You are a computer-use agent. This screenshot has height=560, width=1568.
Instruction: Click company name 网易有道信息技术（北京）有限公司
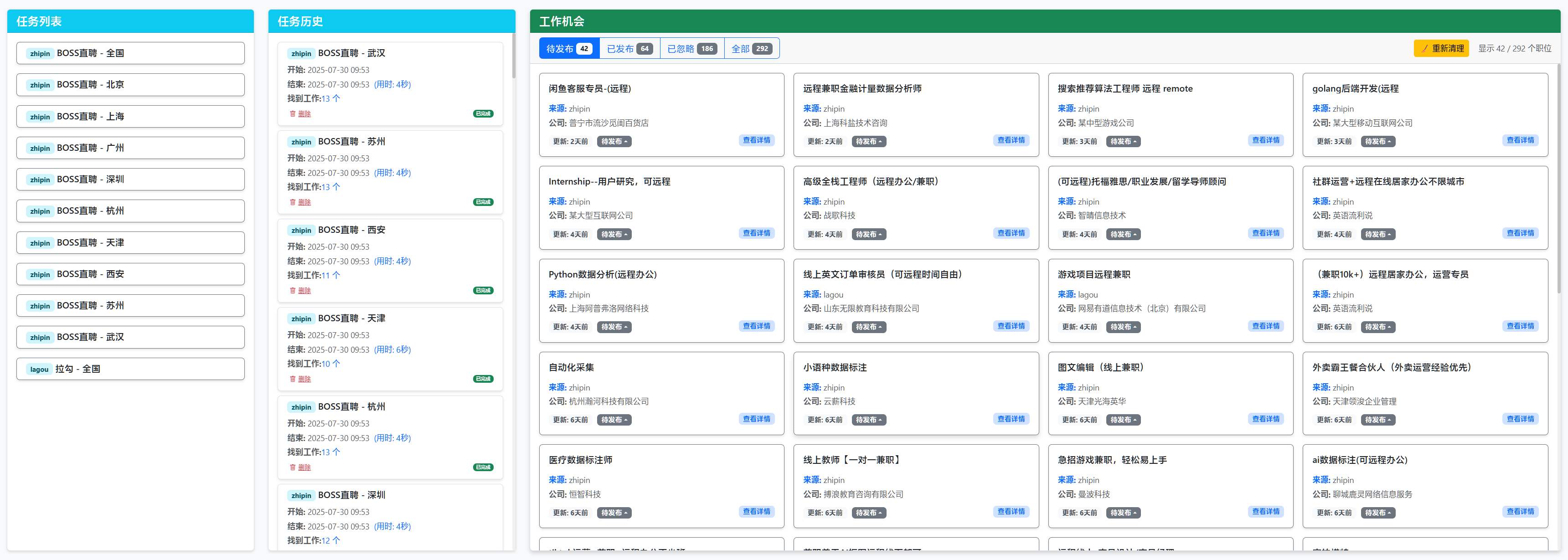pos(1141,308)
